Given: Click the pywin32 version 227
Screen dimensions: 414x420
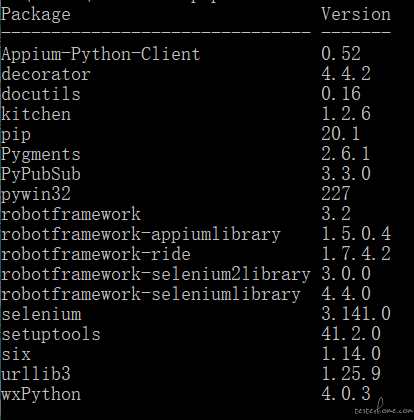Looking at the screenshot, I should 336,193.
